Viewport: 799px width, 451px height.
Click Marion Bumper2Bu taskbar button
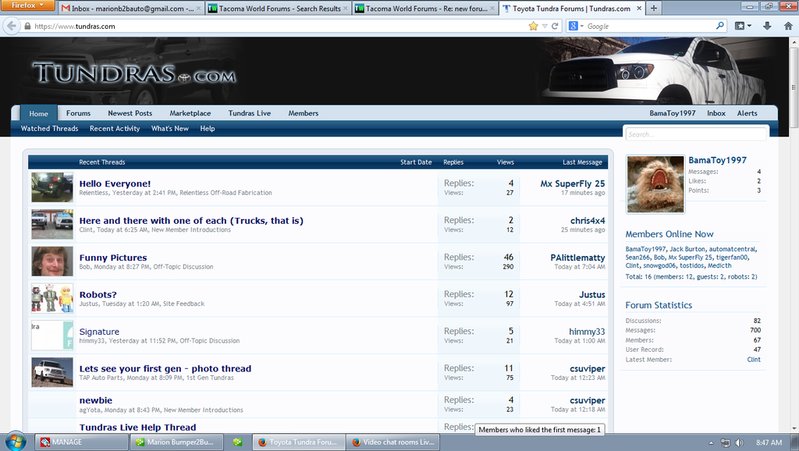click(176, 442)
